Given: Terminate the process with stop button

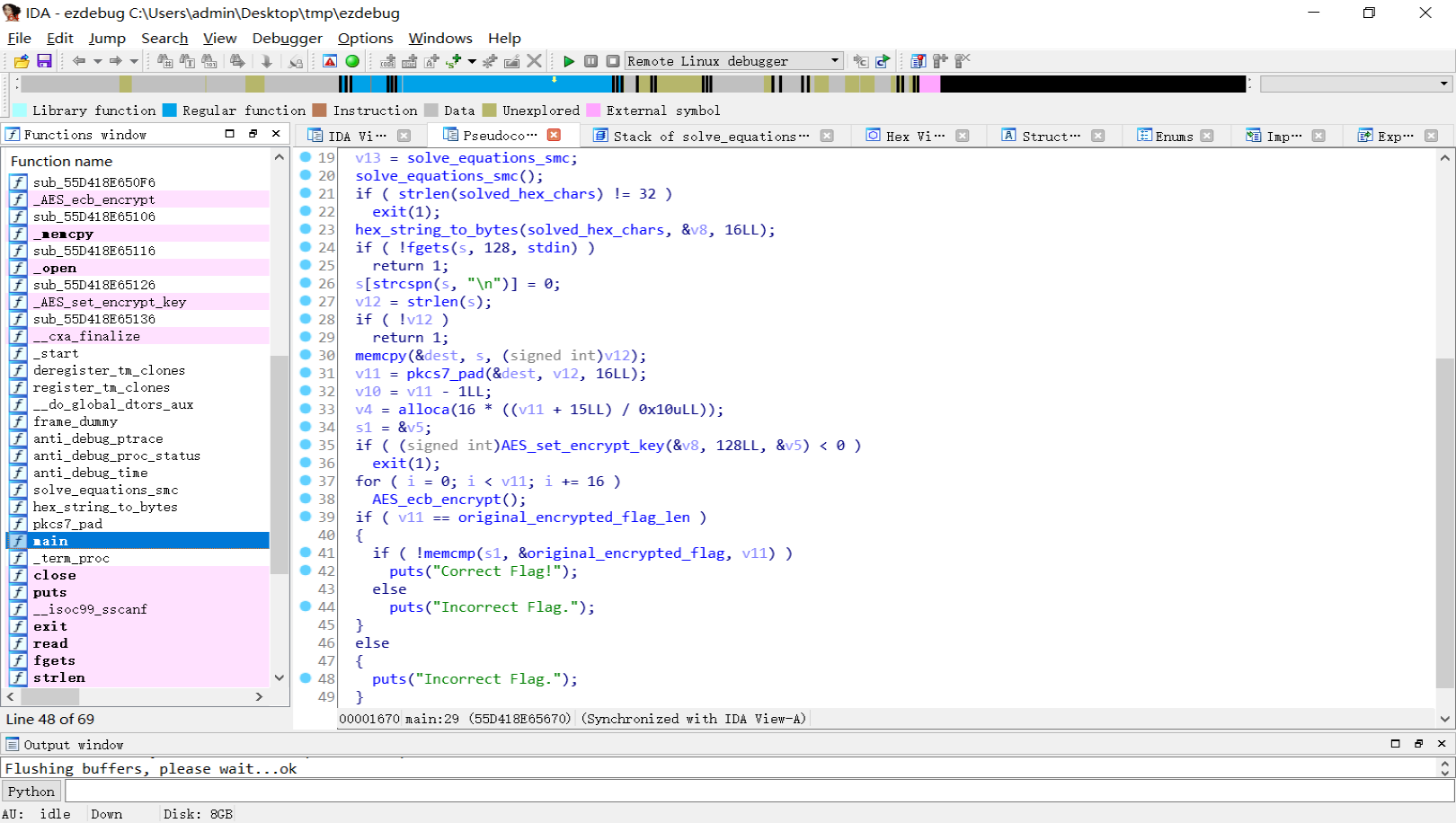Looking at the screenshot, I should point(613,61).
